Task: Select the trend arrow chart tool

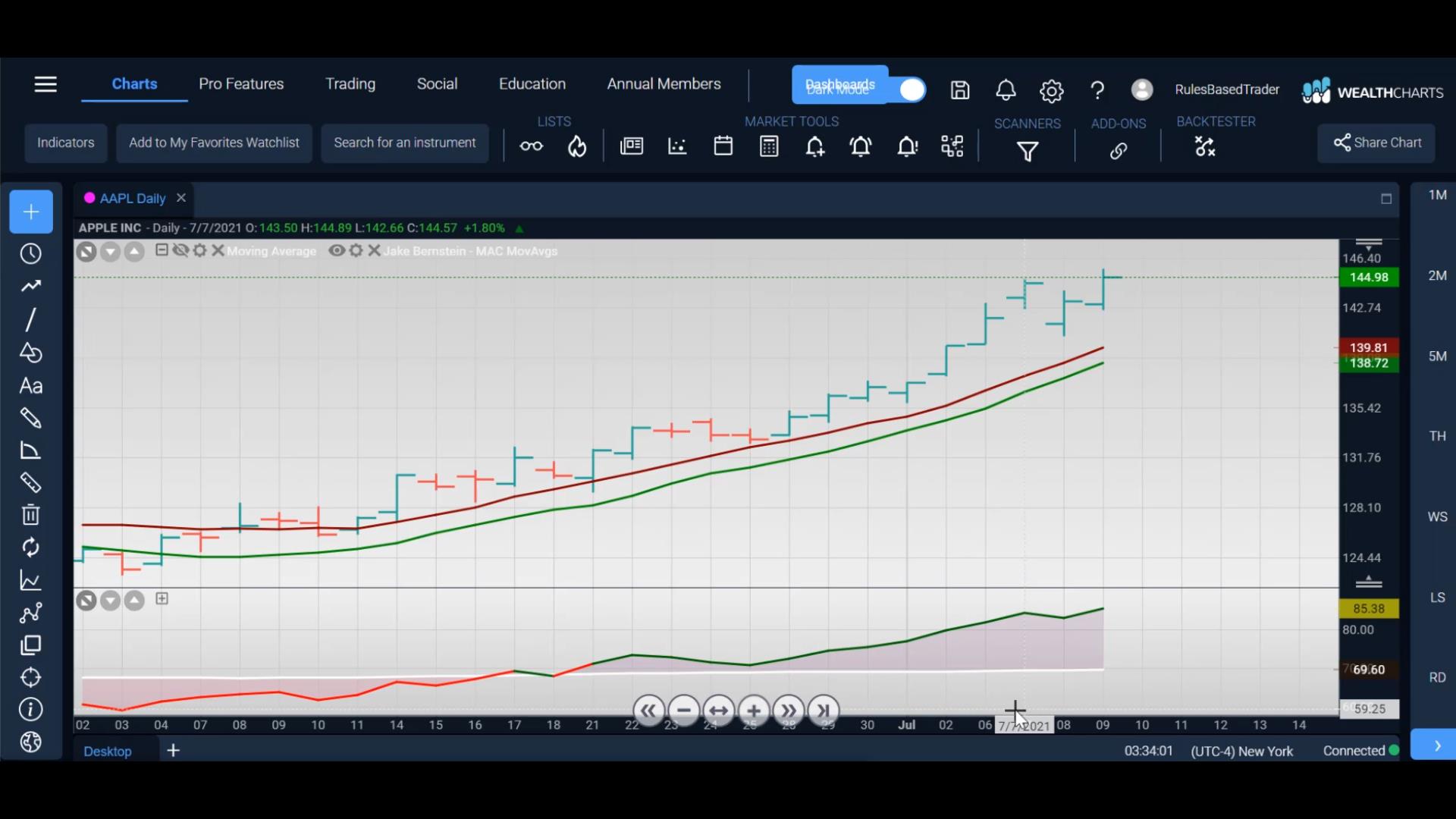Action: (30, 286)
